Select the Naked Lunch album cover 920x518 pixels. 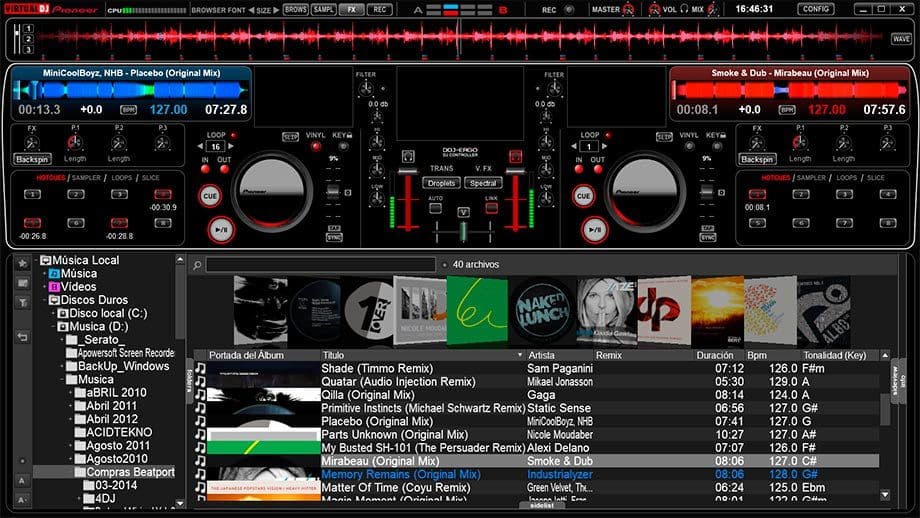pos(543,312)
